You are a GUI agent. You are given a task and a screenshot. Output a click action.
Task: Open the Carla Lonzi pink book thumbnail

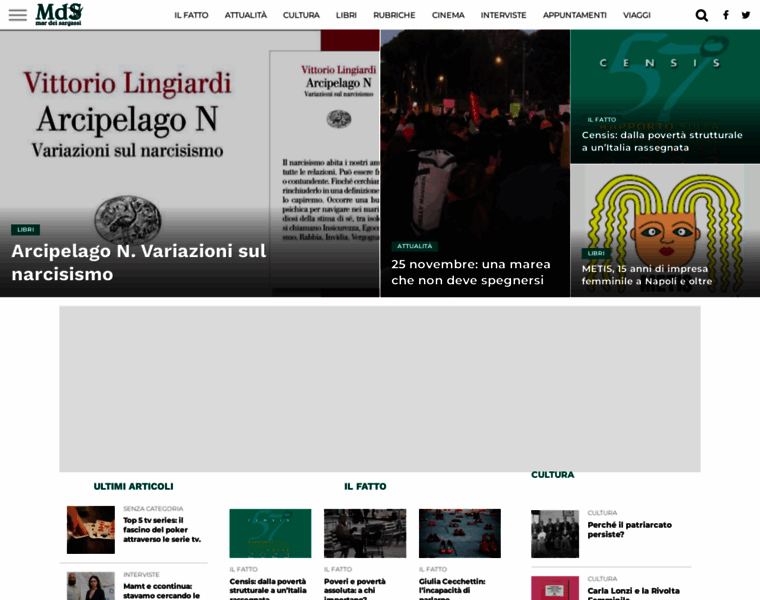[x=555, y=588]
